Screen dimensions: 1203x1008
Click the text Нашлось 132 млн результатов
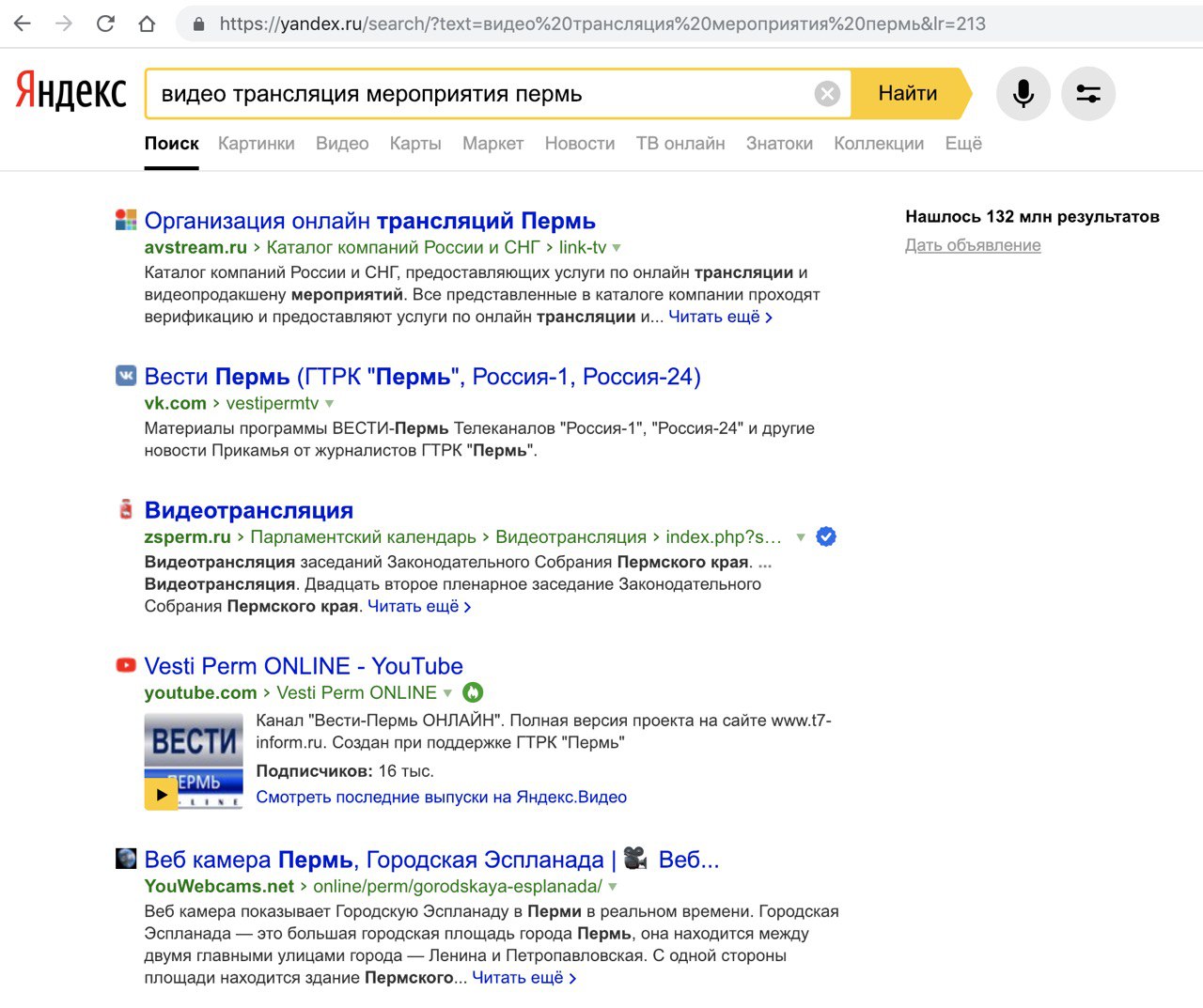coord(1033,216)
